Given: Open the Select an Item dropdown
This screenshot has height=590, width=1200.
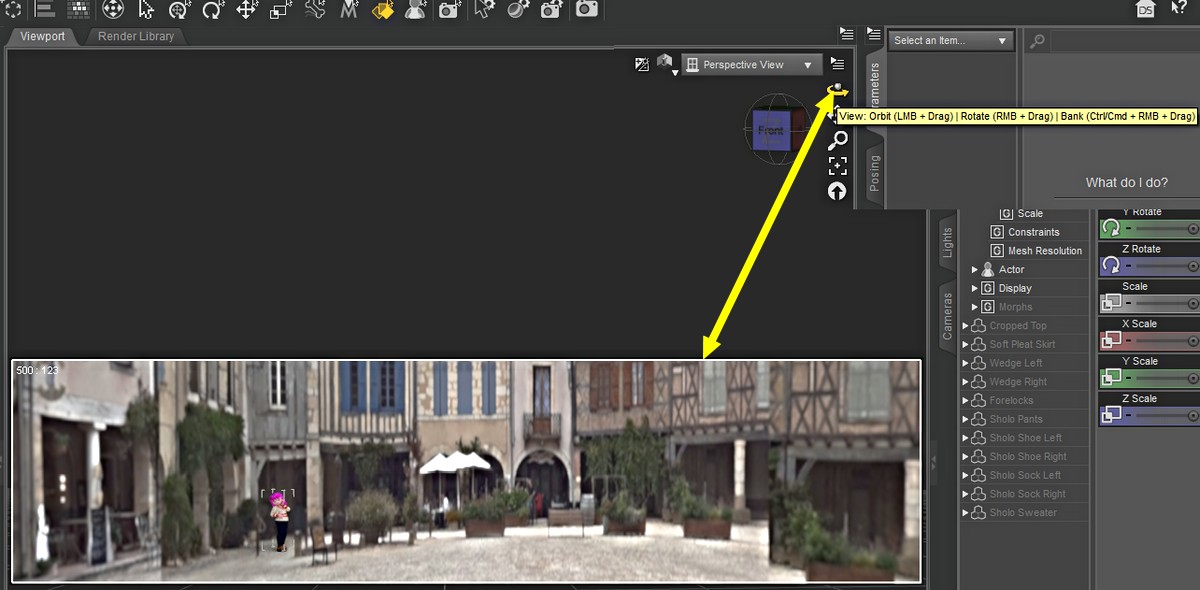Looking at the screenshot, I should [951, 41].
